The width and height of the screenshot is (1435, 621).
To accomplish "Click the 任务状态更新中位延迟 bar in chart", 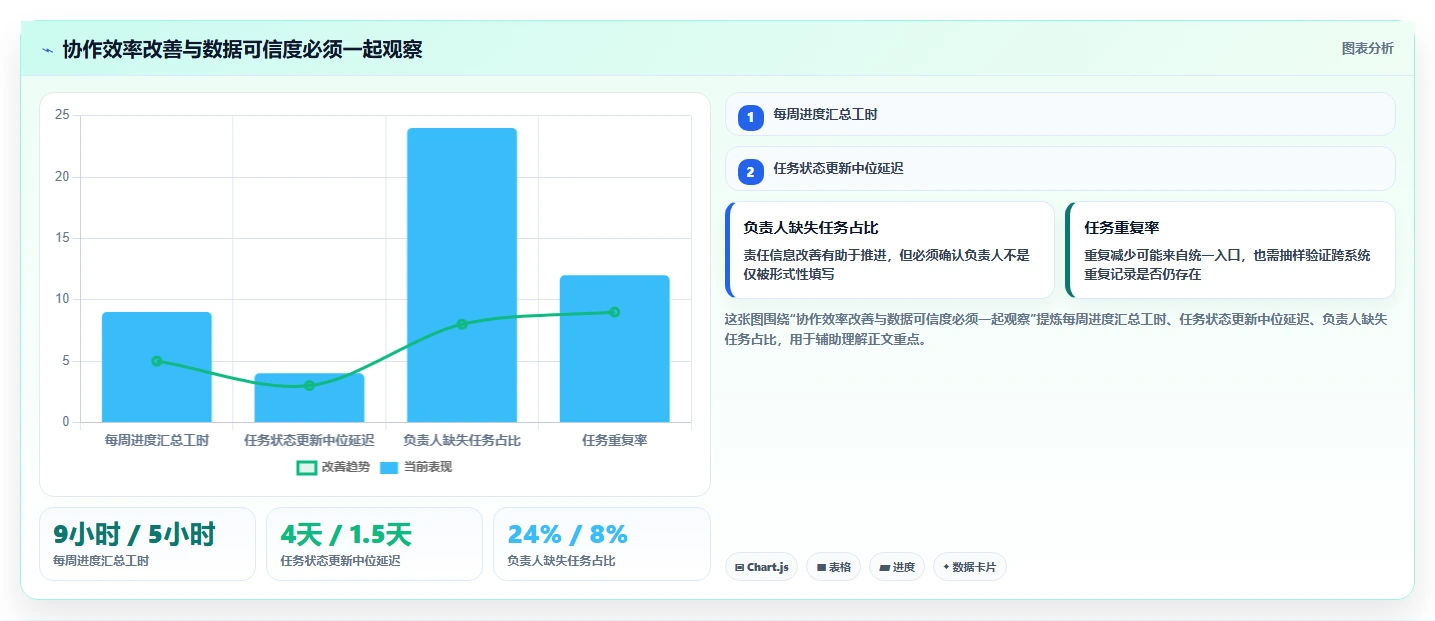I will click(x=309, y=398).
